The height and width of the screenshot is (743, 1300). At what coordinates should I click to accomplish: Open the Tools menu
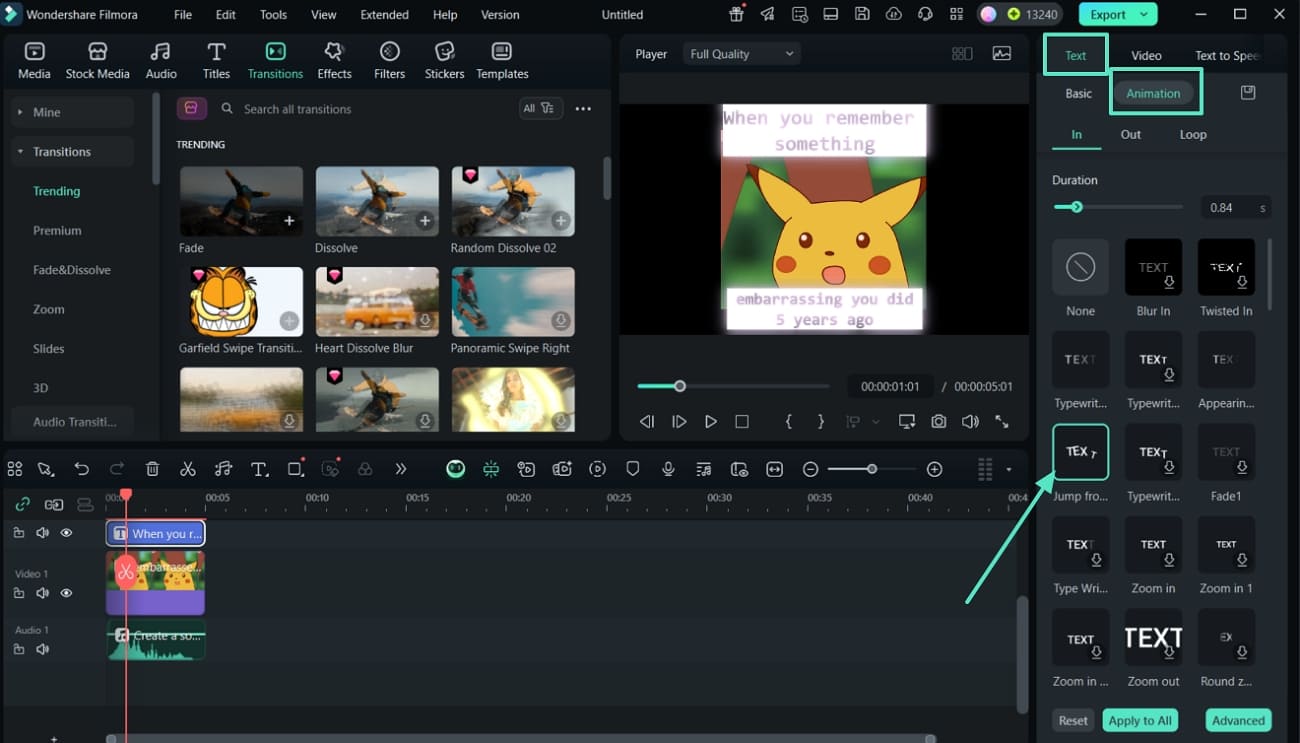[273, 15]
